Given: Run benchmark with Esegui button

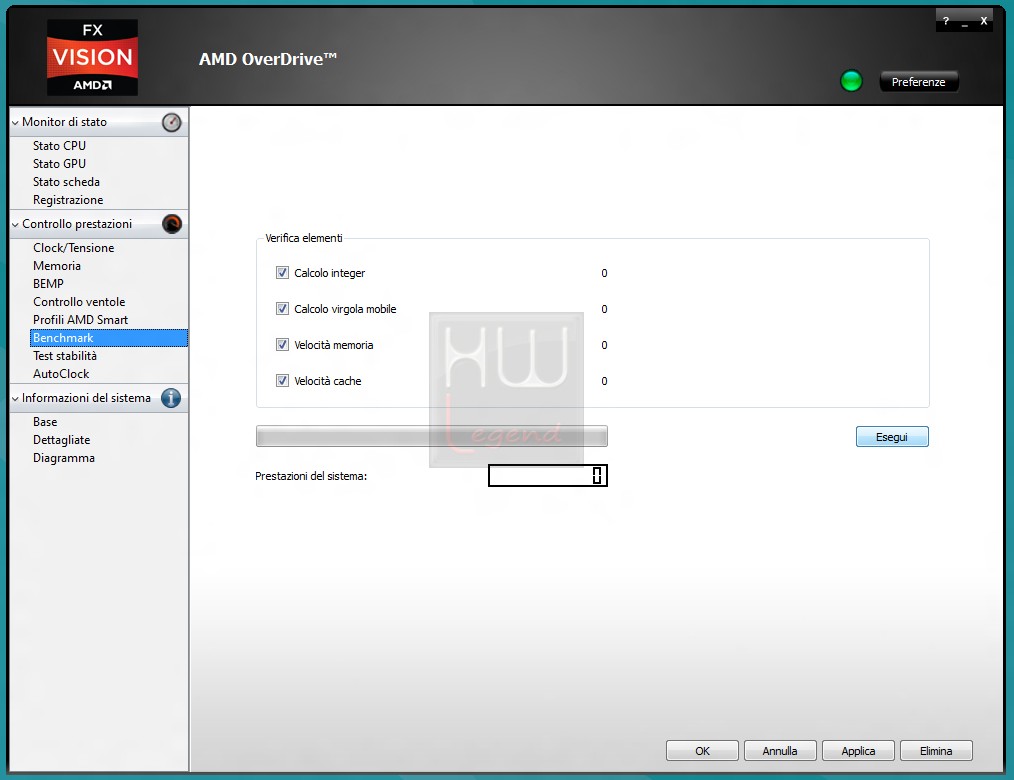Looking at the screenshot, I should pos(892,437).
